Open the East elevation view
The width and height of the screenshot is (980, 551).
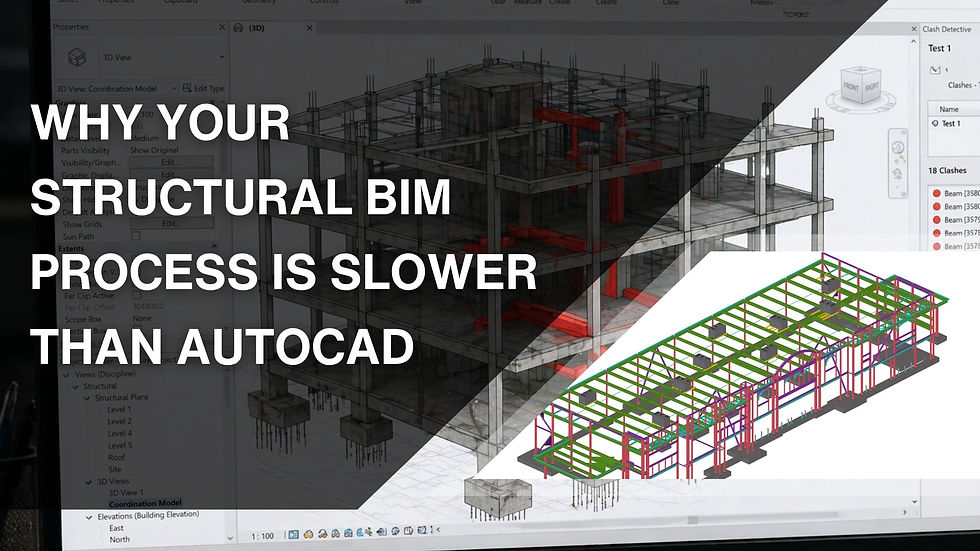tap(116, 529)
